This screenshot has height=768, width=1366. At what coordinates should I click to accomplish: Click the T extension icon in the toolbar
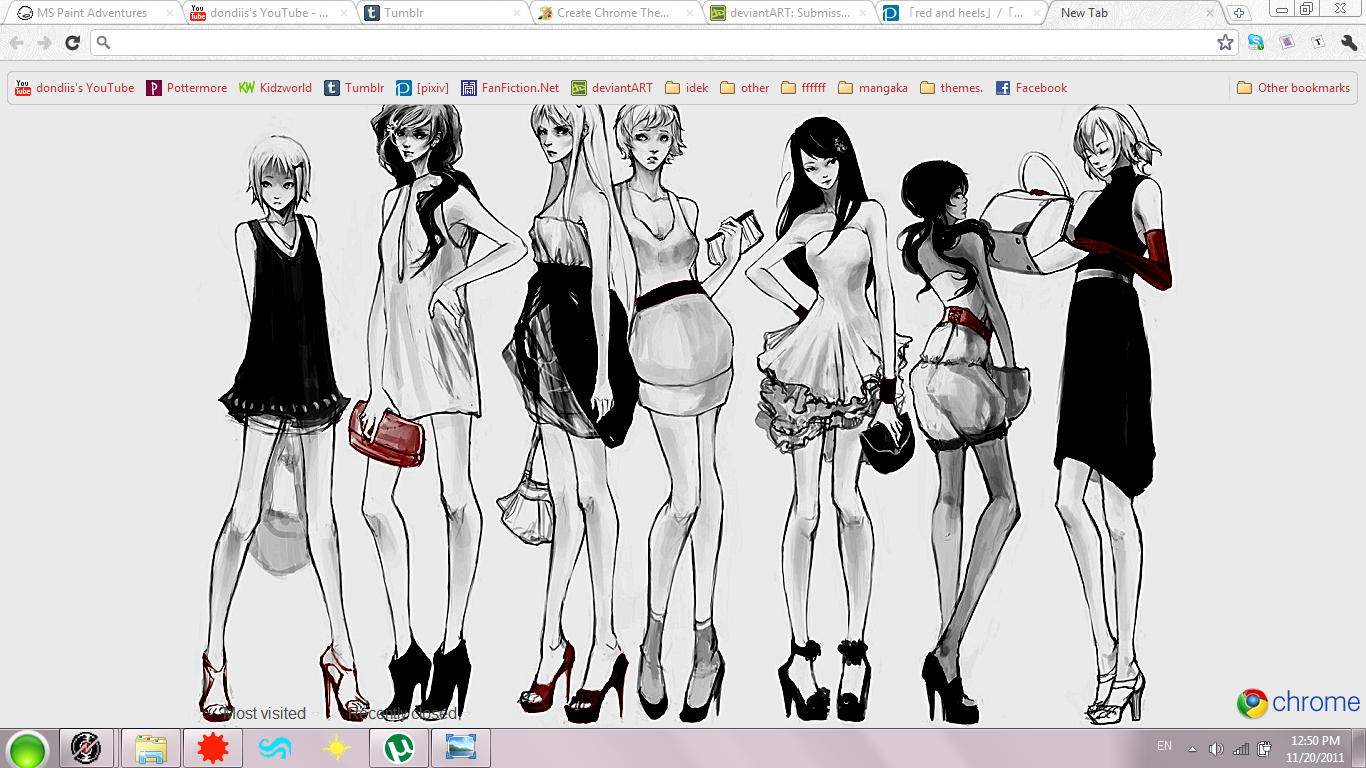[x=1318, y=43]
